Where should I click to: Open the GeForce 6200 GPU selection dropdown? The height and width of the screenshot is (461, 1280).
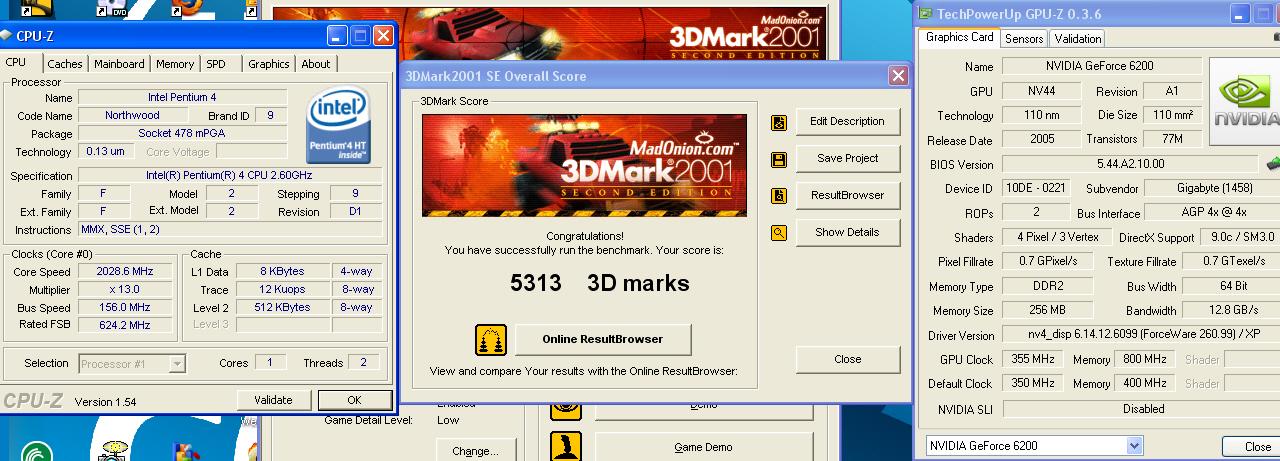[x=1134, y=446]
